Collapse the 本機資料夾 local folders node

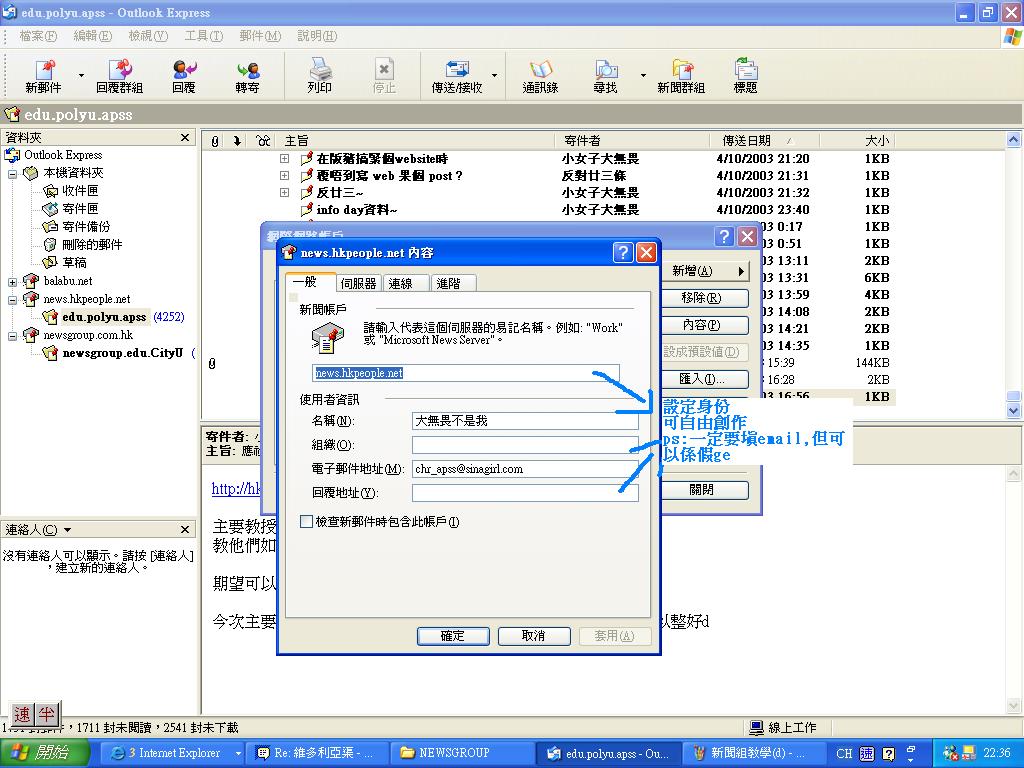tap(12, 174)
